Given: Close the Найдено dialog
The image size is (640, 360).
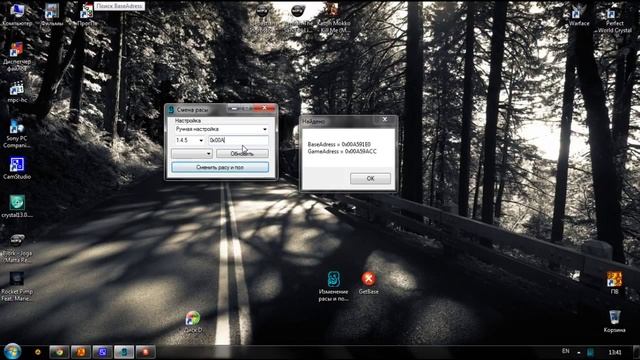Looking at the screenshot, I should 384,120.
